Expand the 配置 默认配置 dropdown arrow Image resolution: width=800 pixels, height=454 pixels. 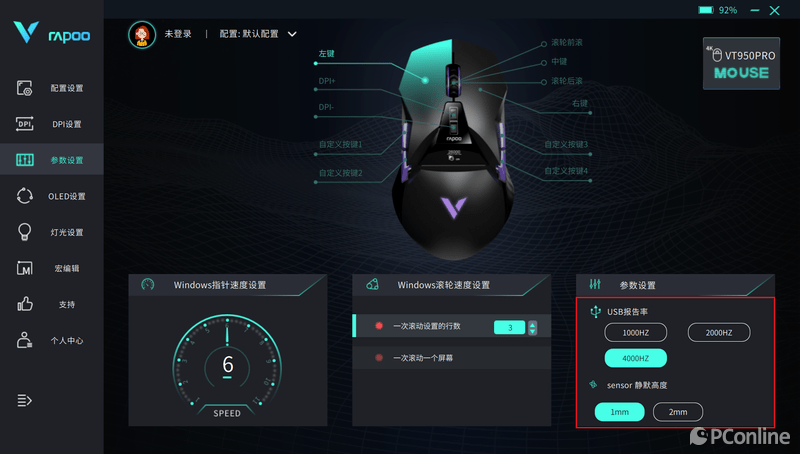tap(292, 34)
